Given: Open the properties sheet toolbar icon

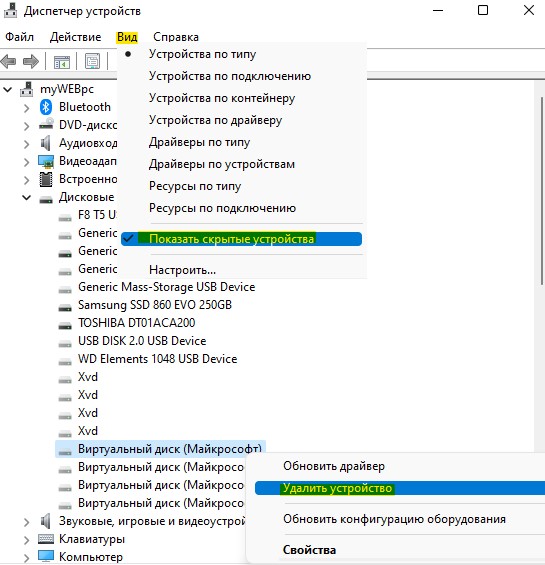Looking at the screenshot, I should pyautogui.click(x=92, y=61).
